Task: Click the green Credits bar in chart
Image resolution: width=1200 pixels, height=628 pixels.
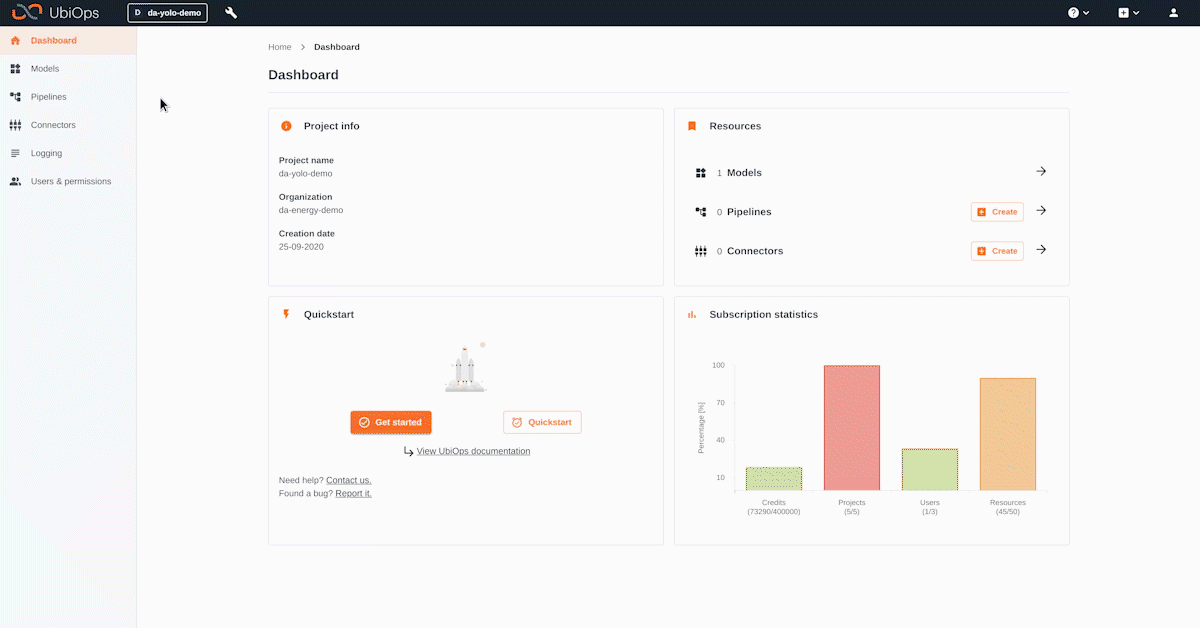Action: point(774,479)
